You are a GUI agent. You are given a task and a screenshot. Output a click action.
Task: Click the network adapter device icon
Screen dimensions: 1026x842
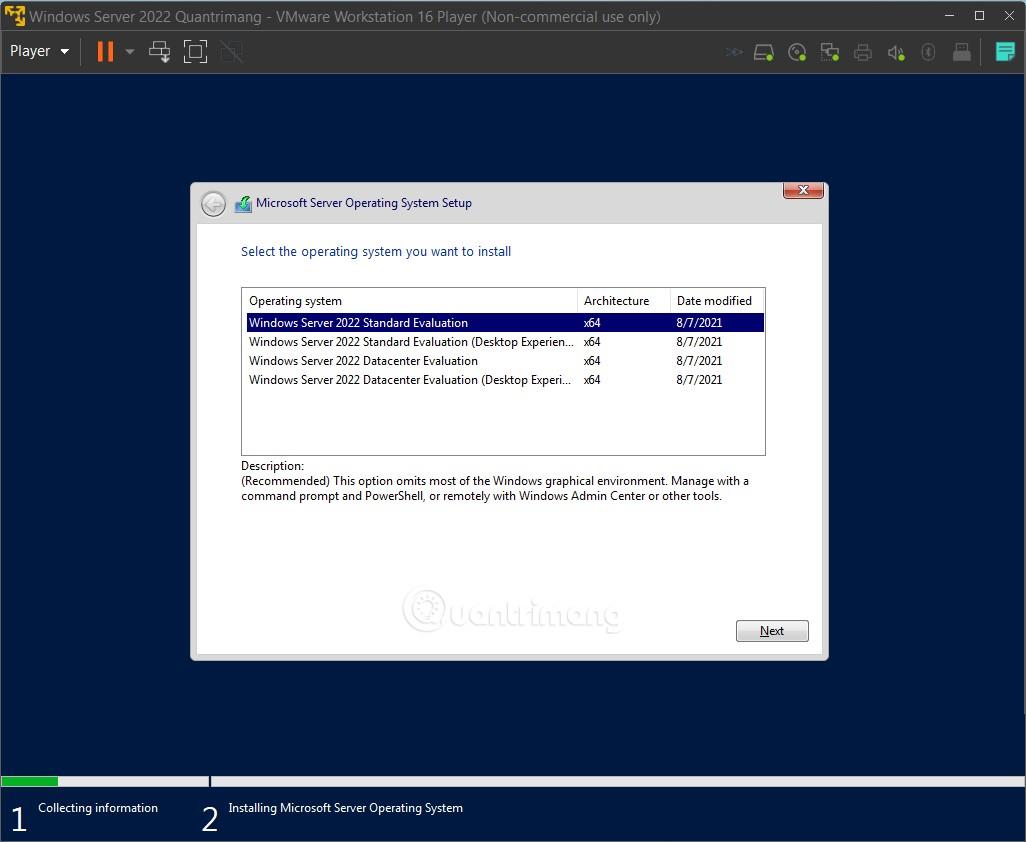point(830,52)
